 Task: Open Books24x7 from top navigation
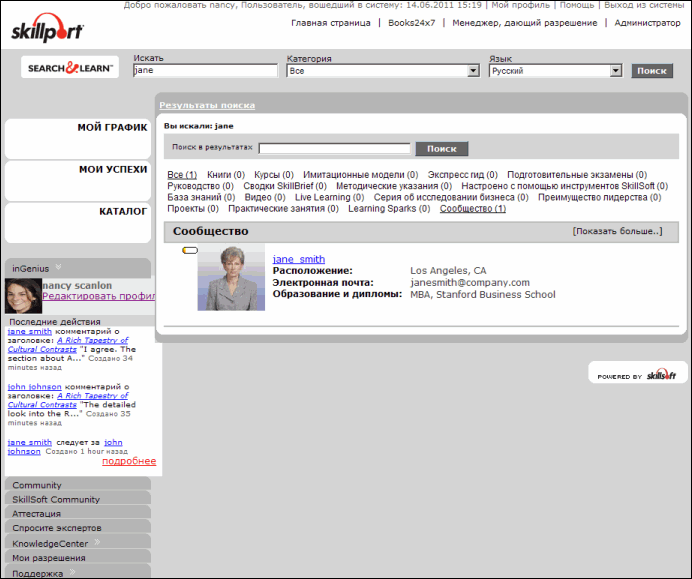click(411, 23)
